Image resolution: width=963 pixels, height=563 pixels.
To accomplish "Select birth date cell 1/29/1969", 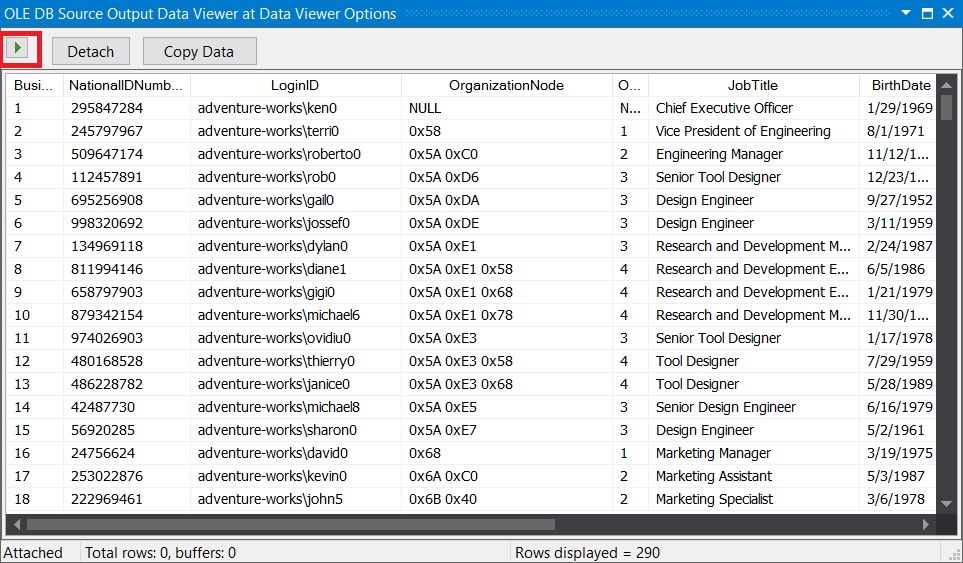I will pyautogui.click(x=900, y=108).
